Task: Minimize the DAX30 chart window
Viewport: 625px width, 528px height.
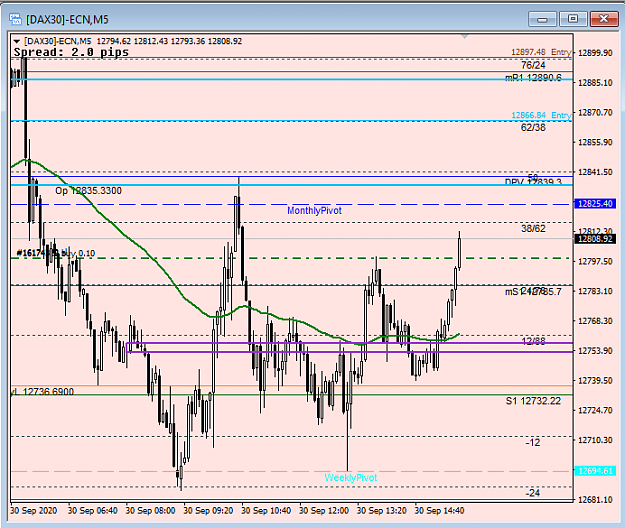Action: point(542,19)
